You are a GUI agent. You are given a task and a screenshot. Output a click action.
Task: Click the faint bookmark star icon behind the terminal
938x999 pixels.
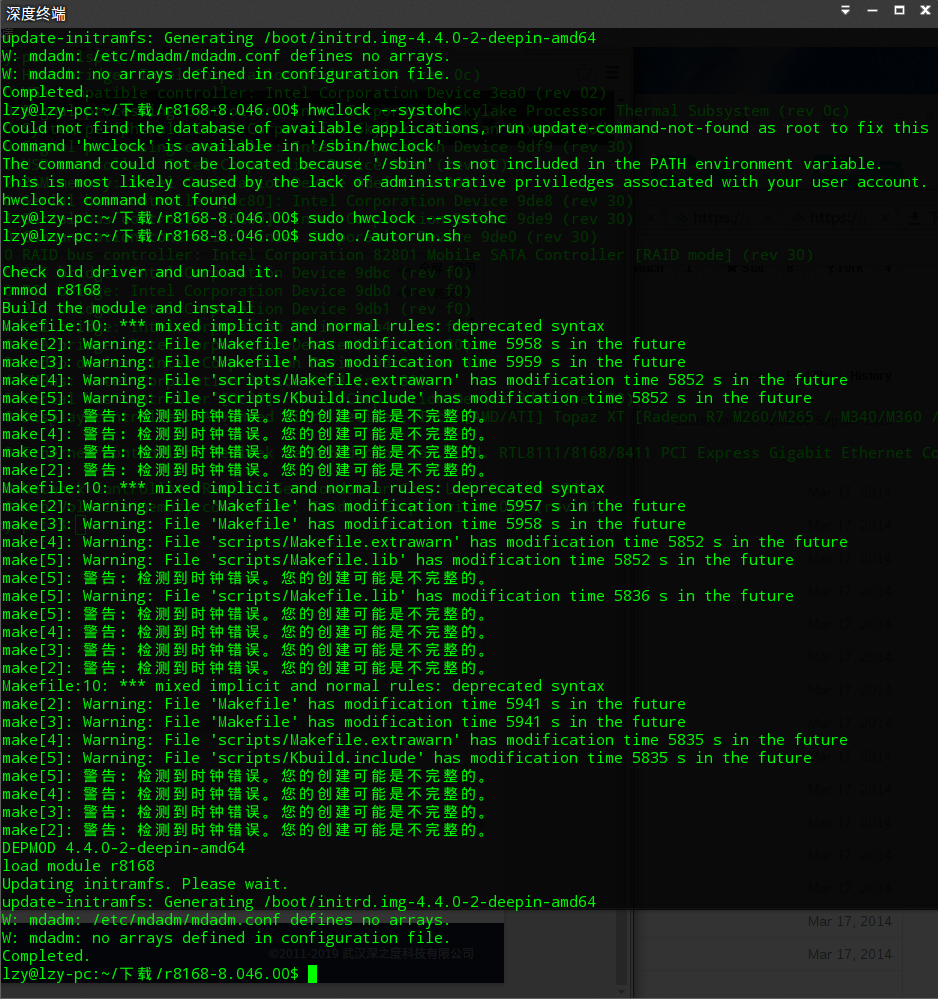click(582, 73)
